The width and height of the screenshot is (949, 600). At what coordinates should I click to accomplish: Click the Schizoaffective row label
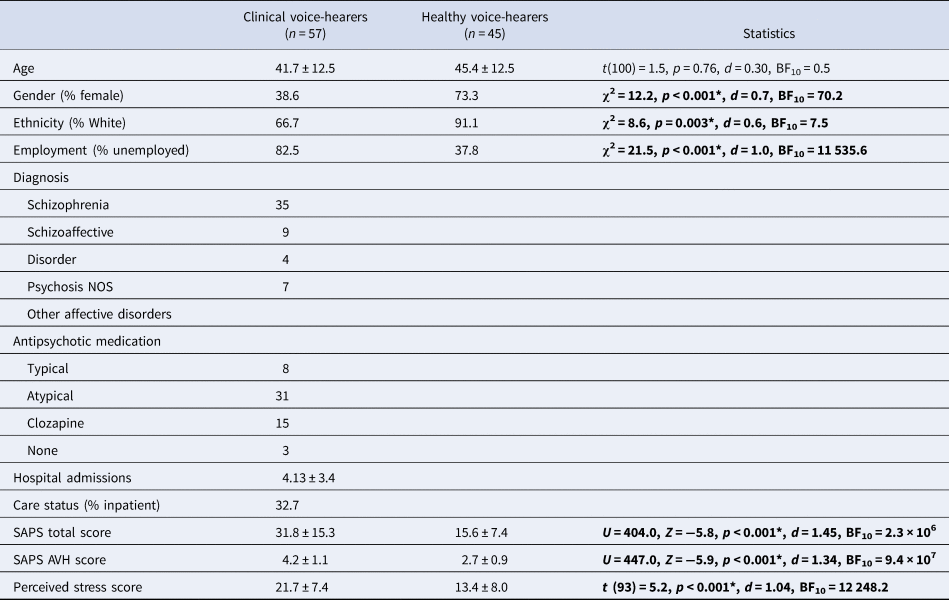coord(70,232)
